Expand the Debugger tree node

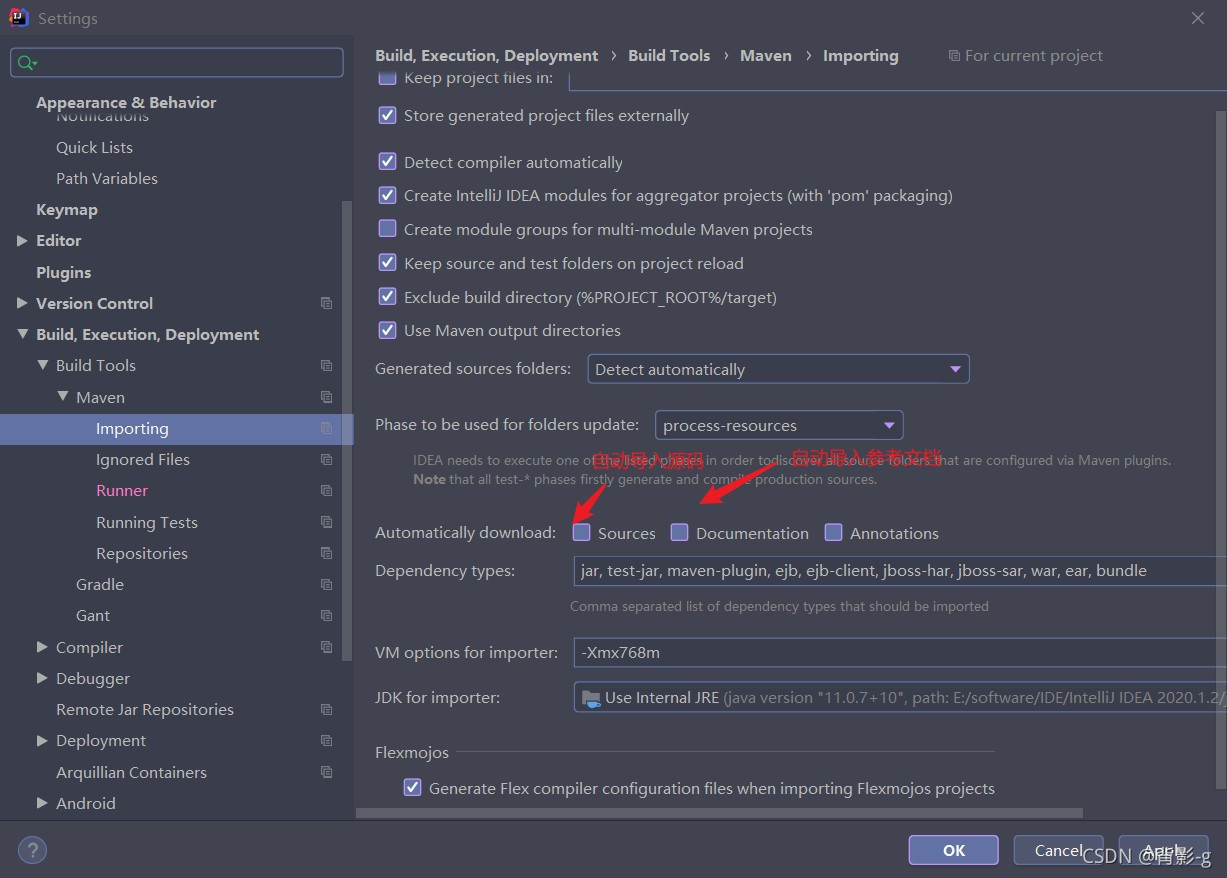[x=42, y=678]
